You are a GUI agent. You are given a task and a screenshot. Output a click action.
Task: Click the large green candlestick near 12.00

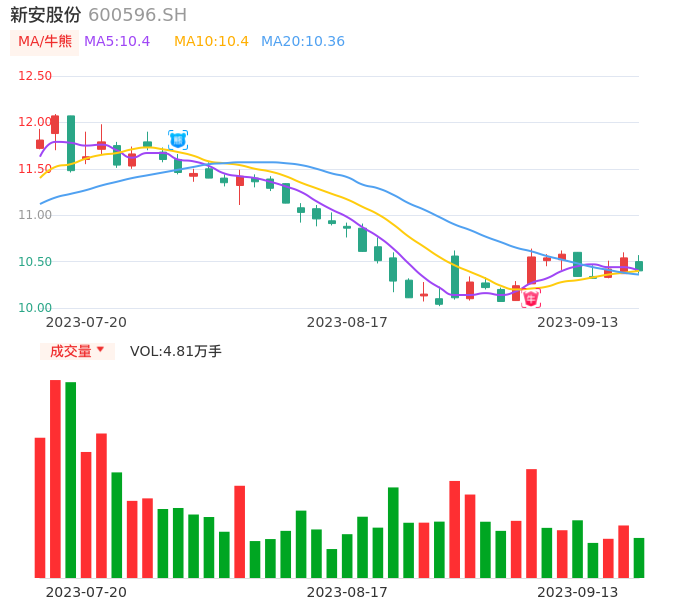point(70,143)
